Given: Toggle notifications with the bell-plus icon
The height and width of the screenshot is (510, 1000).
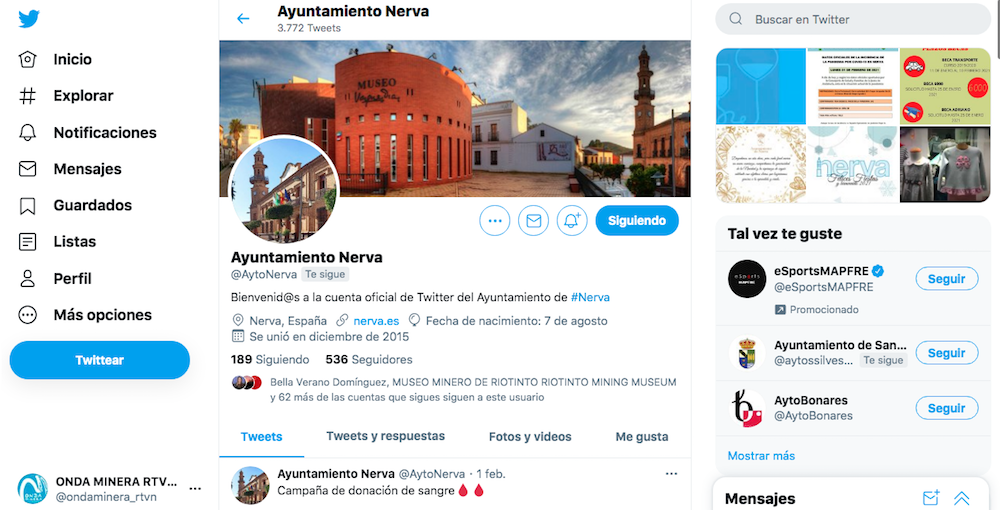Looking at the screenshot, I should pos(572,221).
